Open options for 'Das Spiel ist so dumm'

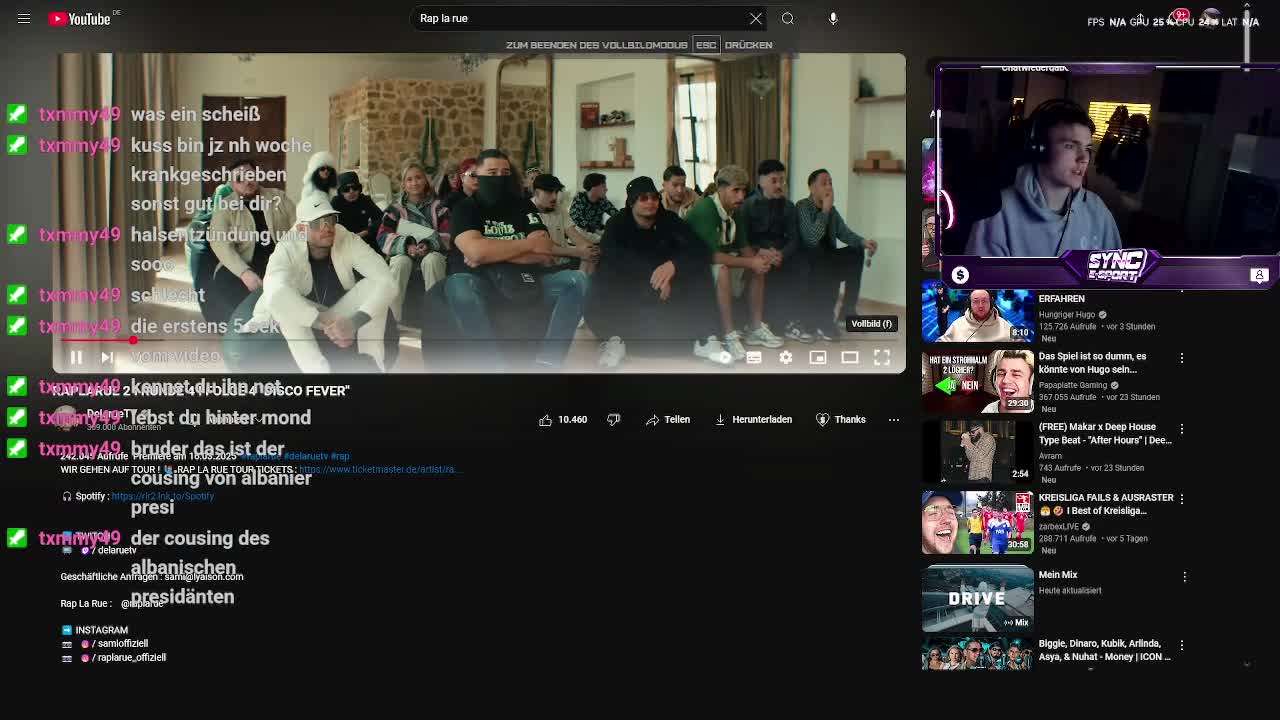point(1182,358)
